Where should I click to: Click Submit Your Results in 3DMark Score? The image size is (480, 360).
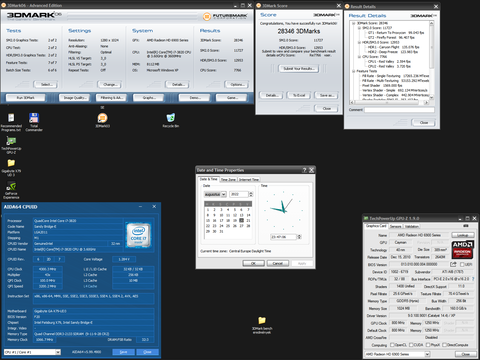point(299,69)
